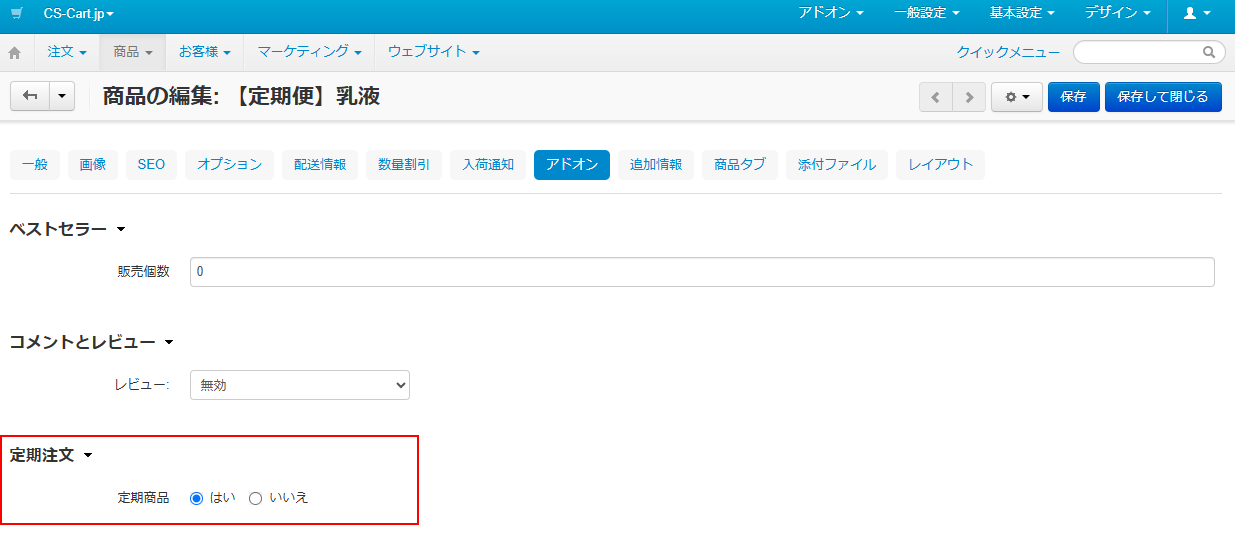Open the マーケティング menu
The width and height of the screenshot is (1235, 533).
pyautogui.click(x=308, y=52)
